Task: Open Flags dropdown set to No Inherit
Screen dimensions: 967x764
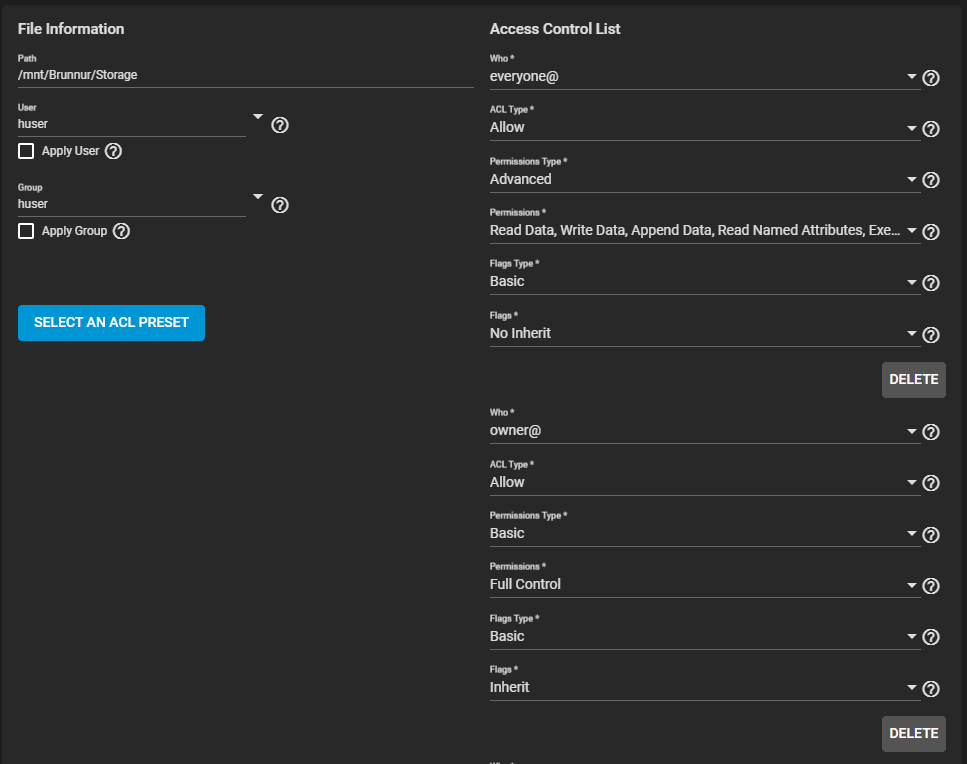Action: pyautogui.click(x=704, y=334)
